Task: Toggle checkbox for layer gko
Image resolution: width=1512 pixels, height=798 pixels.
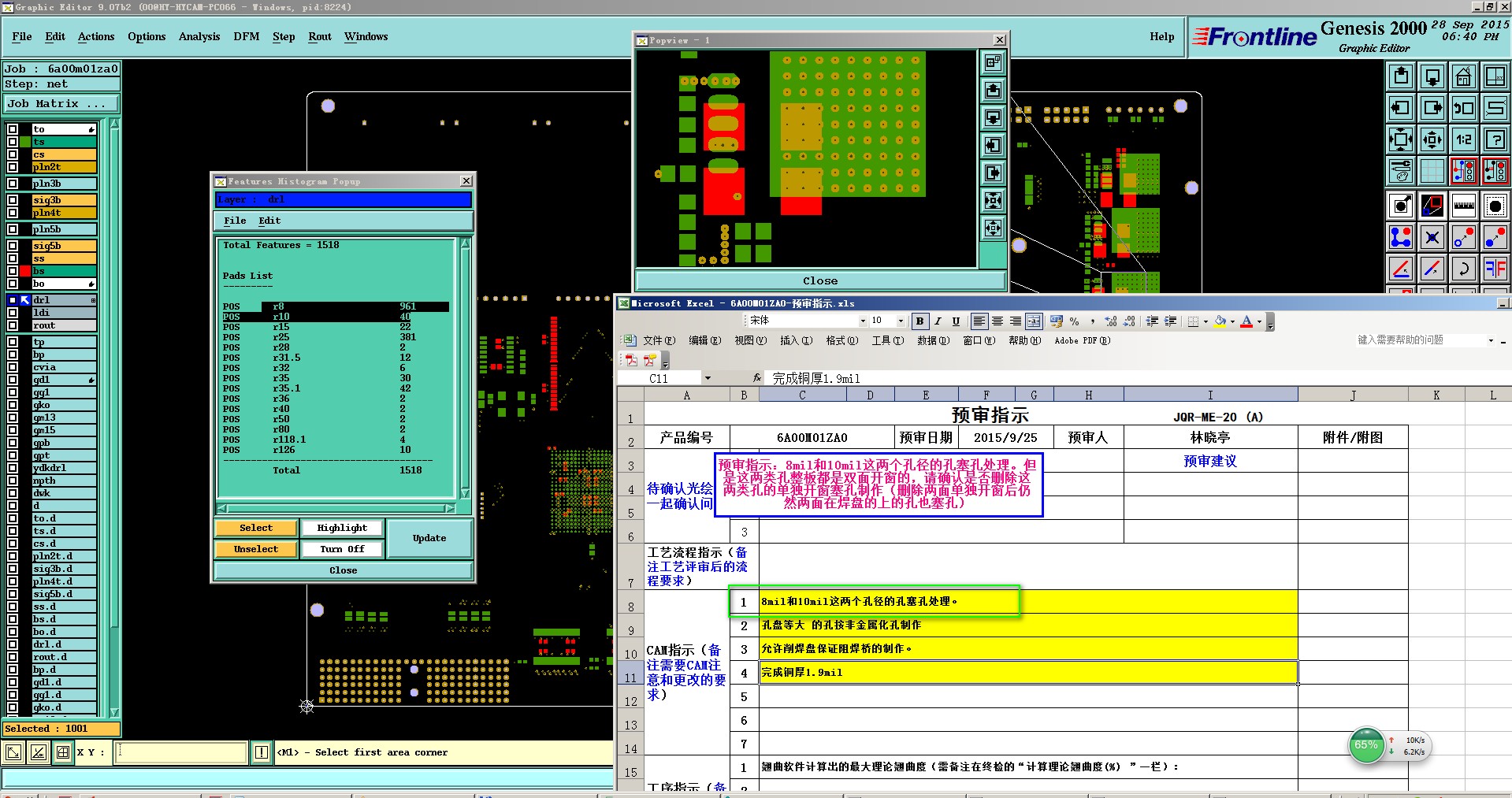Action: 13,405
